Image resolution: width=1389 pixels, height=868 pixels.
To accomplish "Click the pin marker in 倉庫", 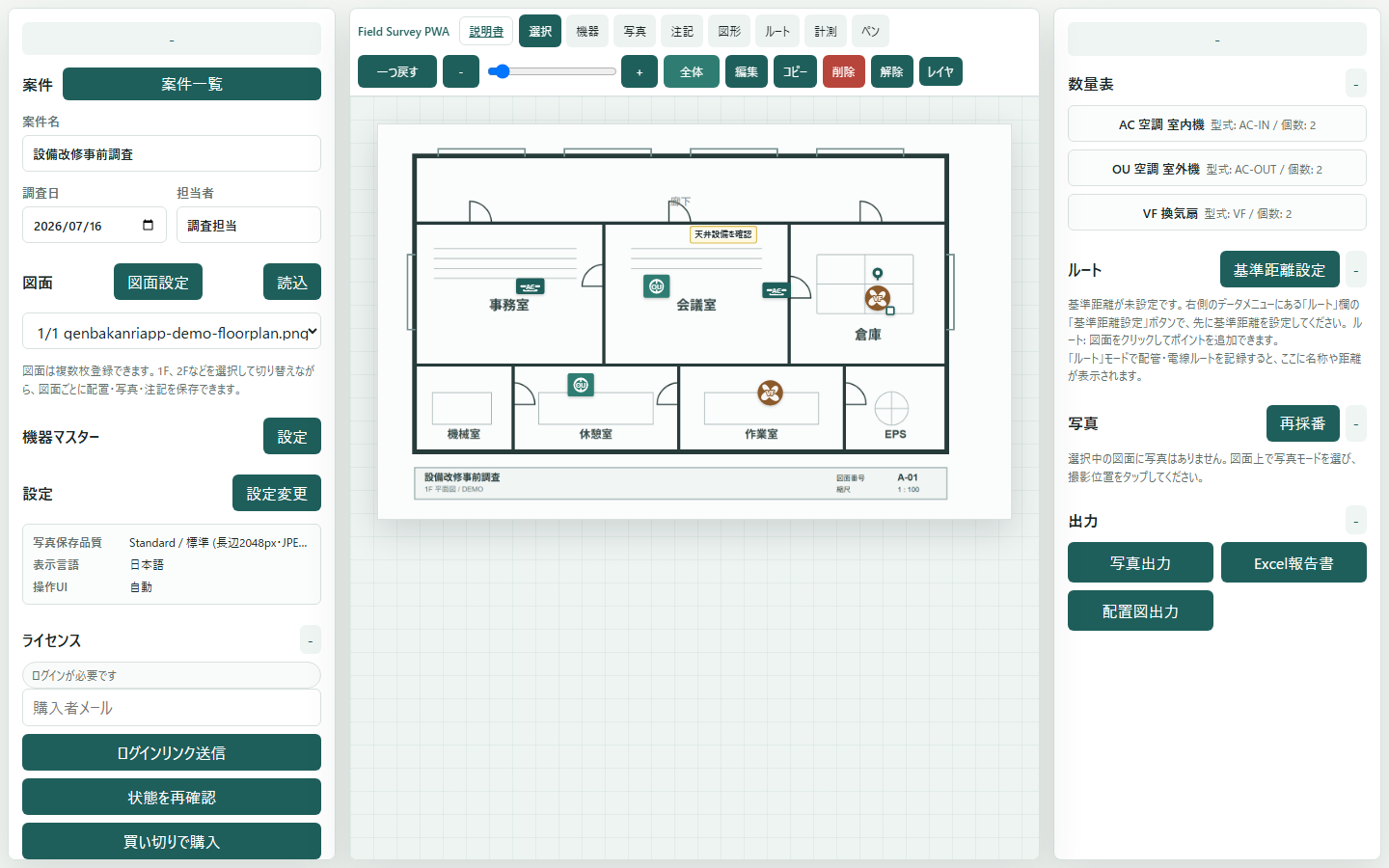I will (878, 274).
